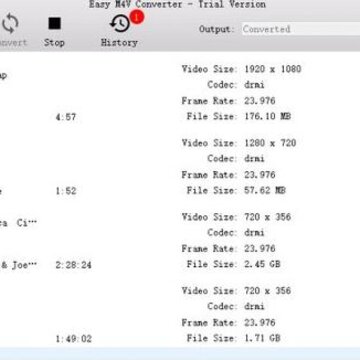Viewport: 360px width, 360px height.
Task: Click the Output field showing Converted
Action: tap(301, 29)
